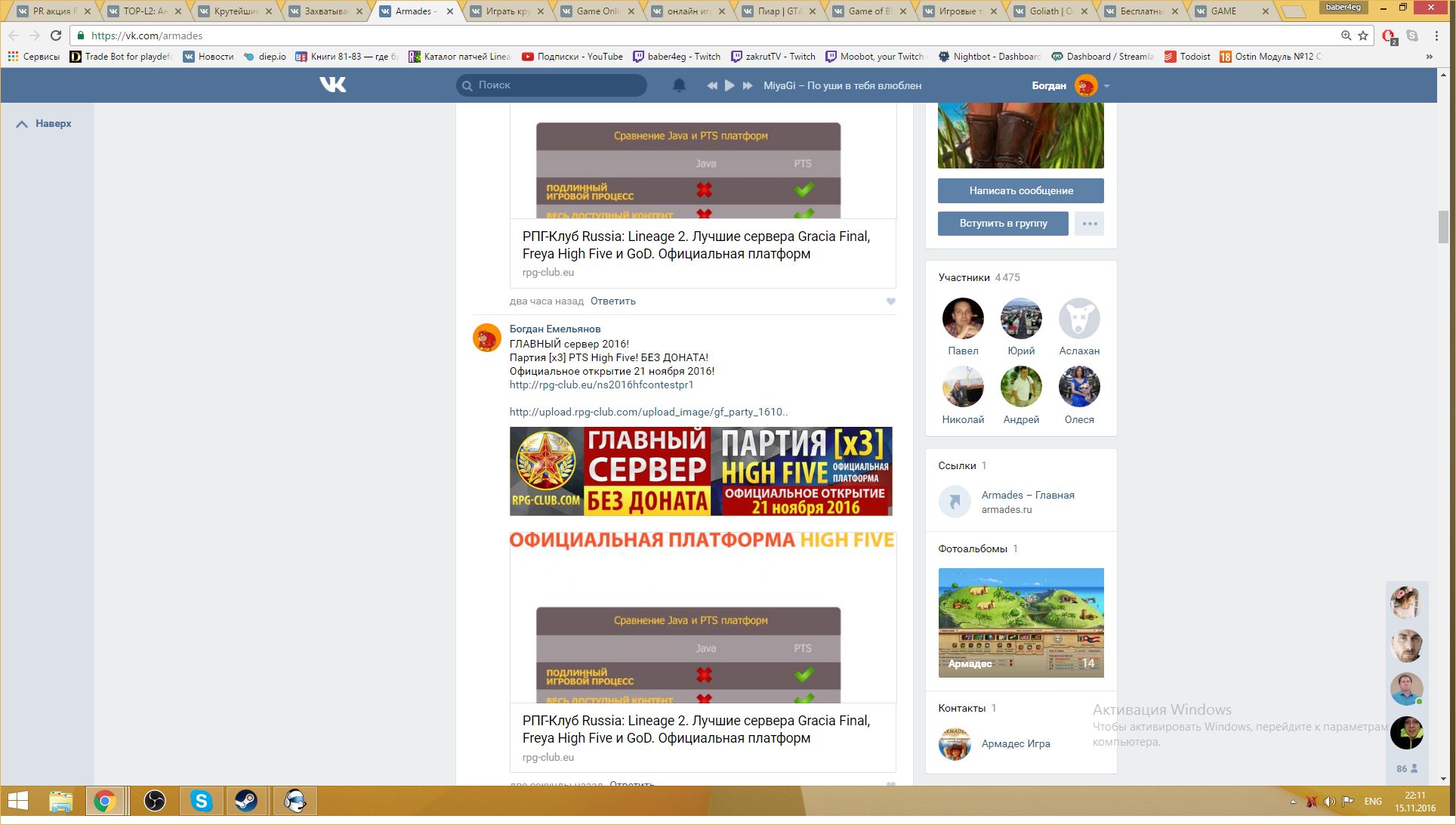Open member Олеся avatar

tap(1079, 387)
